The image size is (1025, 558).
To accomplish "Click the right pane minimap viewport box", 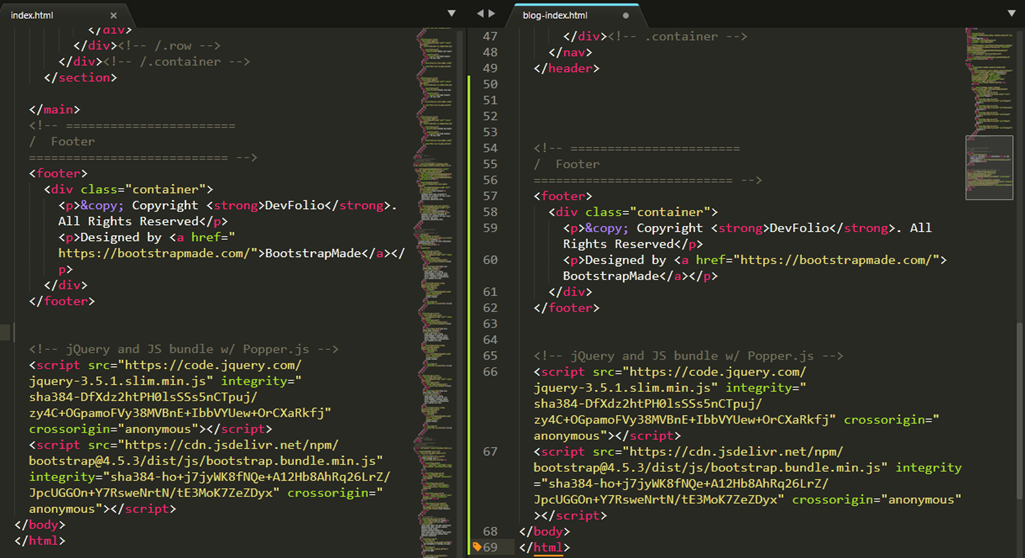I will [989, 167].
